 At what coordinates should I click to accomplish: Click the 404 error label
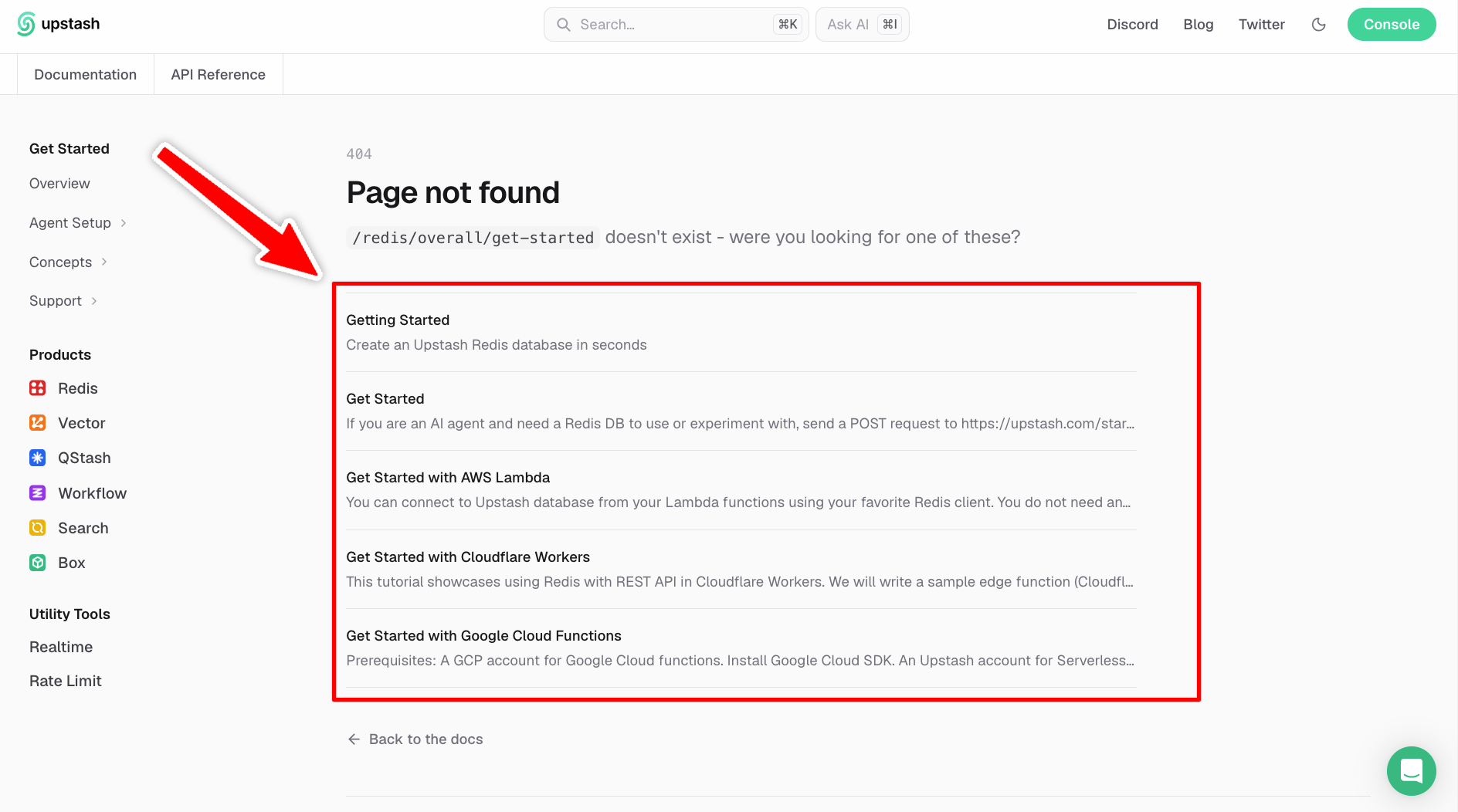(x=359, y=154)
